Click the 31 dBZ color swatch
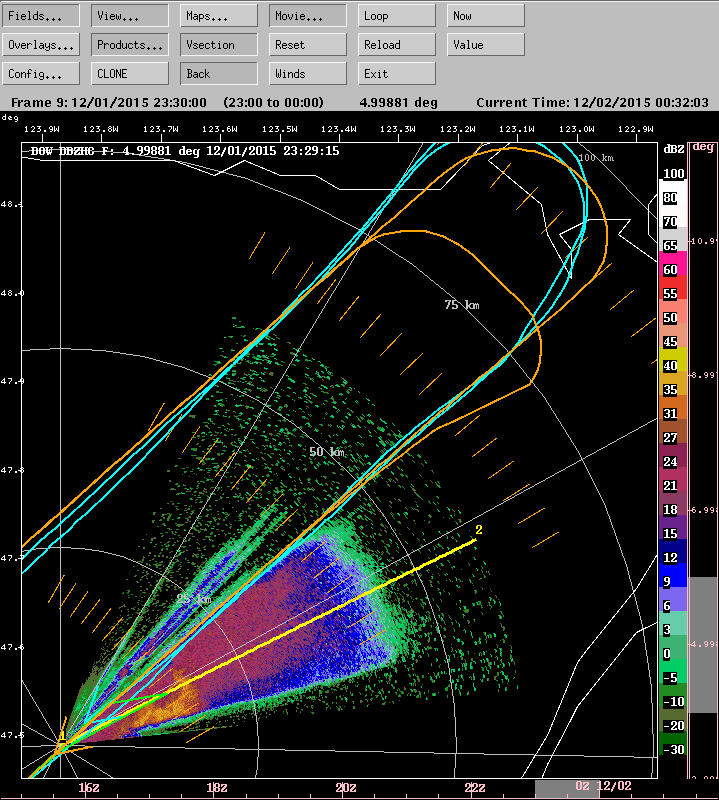Viewport: 719px width, 800px height. pyautogui.click(x=673, y=407)
